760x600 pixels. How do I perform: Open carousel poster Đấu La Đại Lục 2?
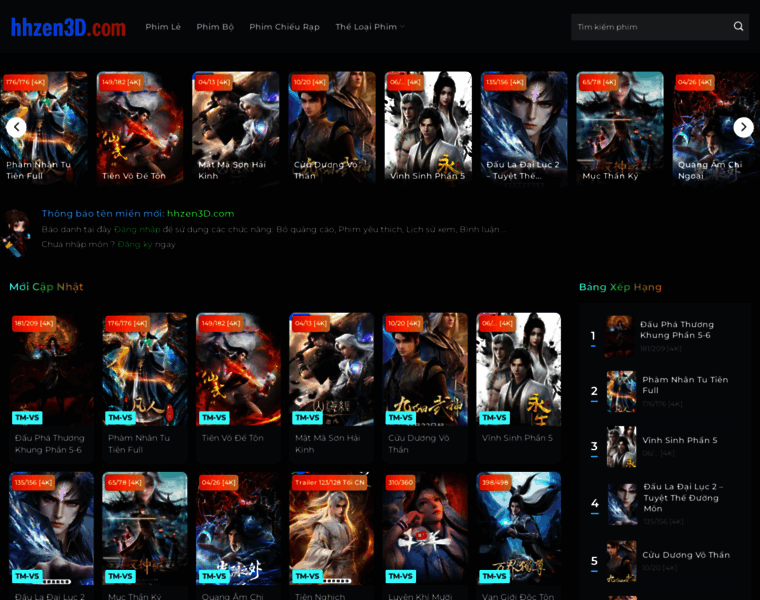524,127
